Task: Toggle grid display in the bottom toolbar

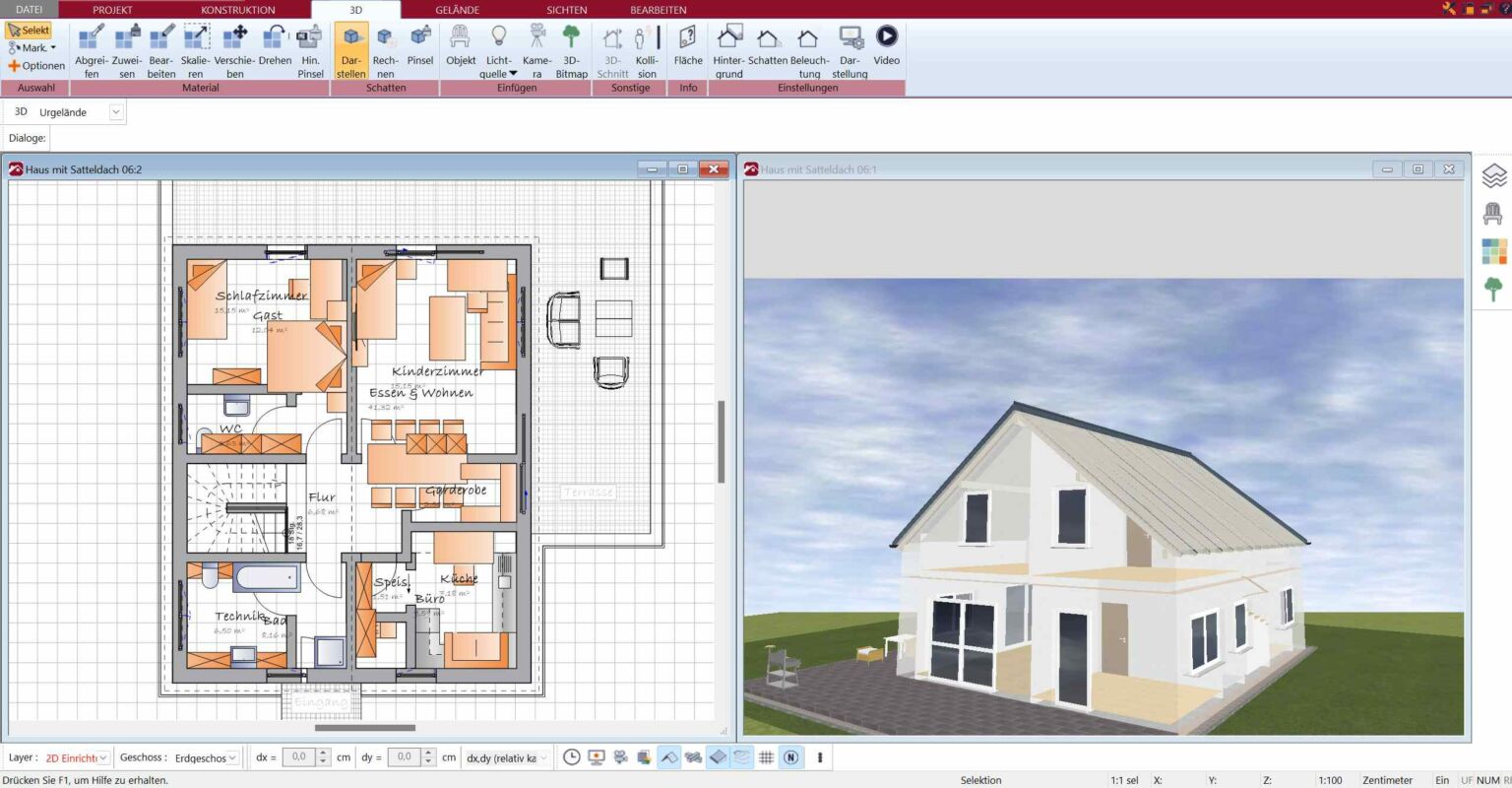Action: 767,756
